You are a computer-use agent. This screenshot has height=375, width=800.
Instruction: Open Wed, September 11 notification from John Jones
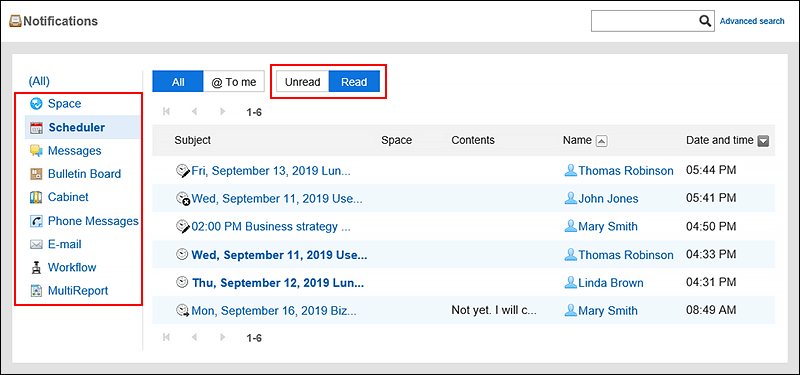(x=277, y=199)
